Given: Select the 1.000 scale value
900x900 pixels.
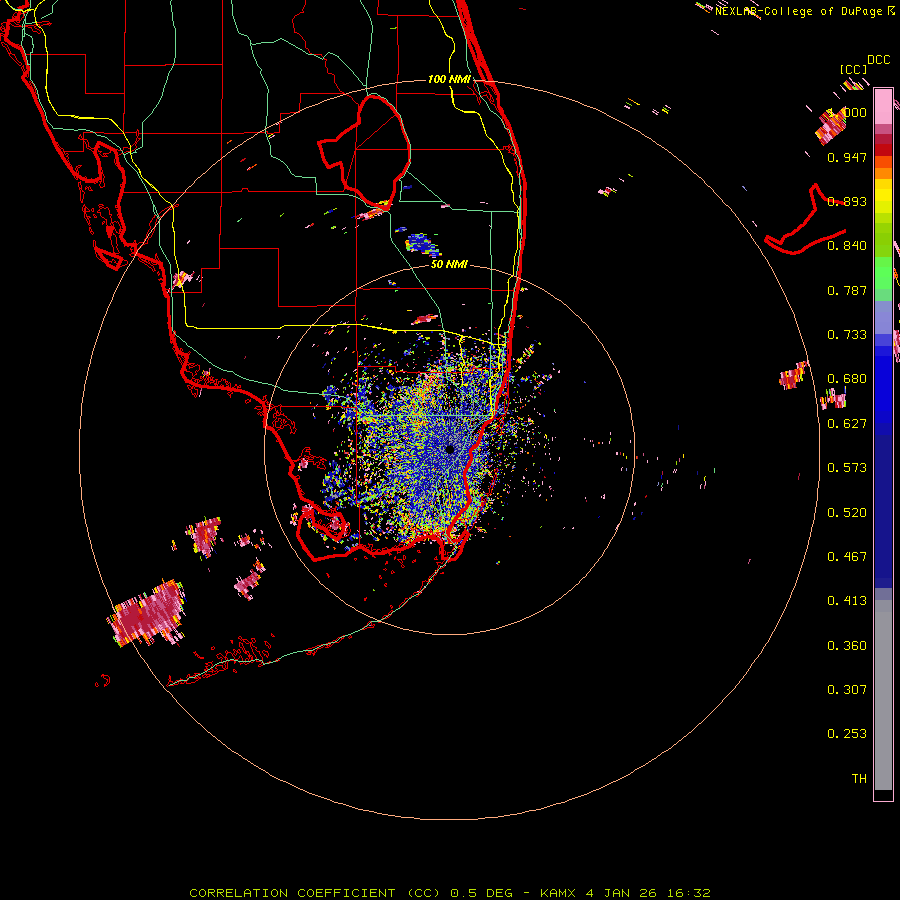Looking at the screenshot, I should 847,112.
